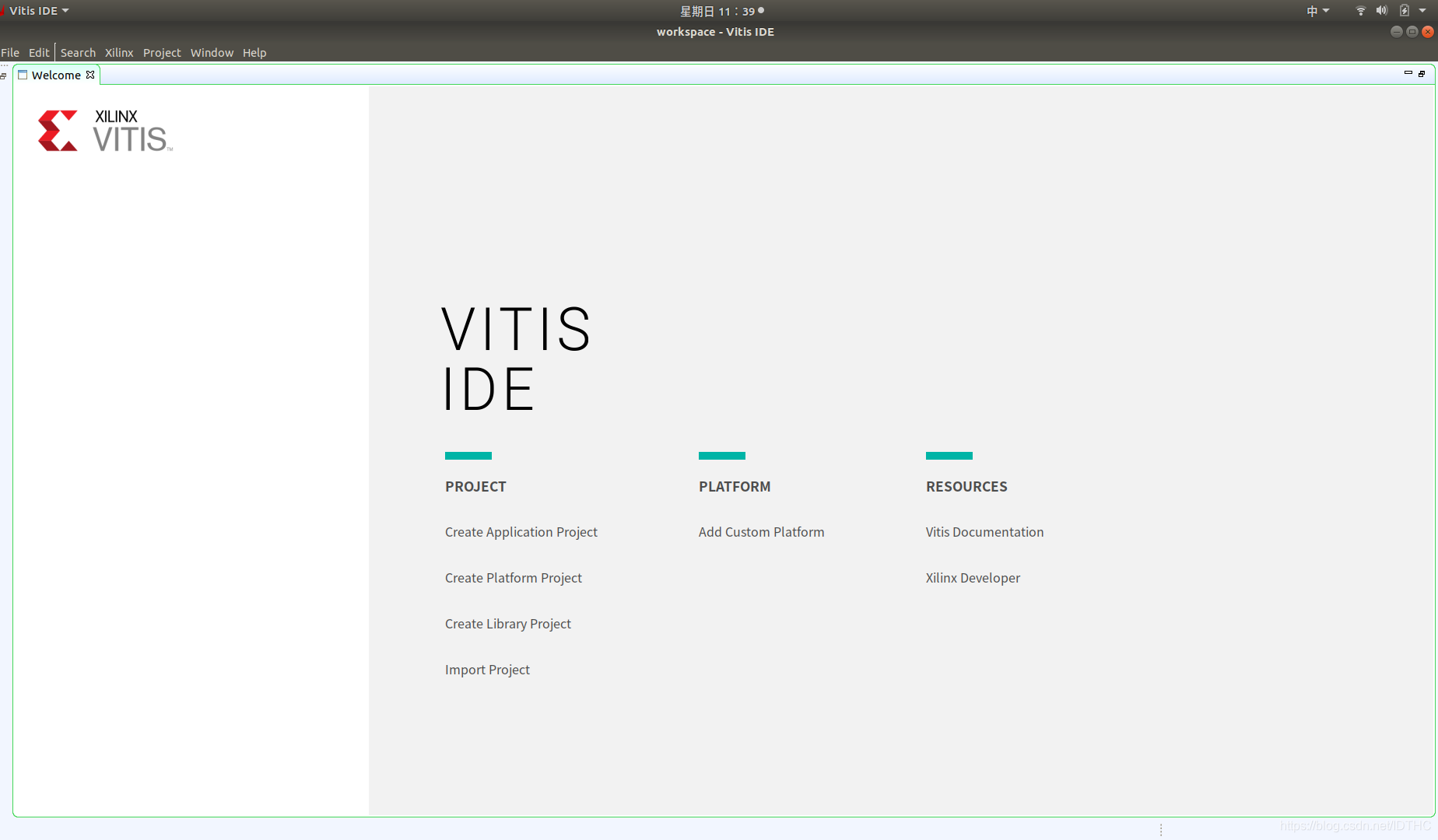Open Vitis Documentation link
This screenshot has width=1438, height=840.
tap(984, 532)
